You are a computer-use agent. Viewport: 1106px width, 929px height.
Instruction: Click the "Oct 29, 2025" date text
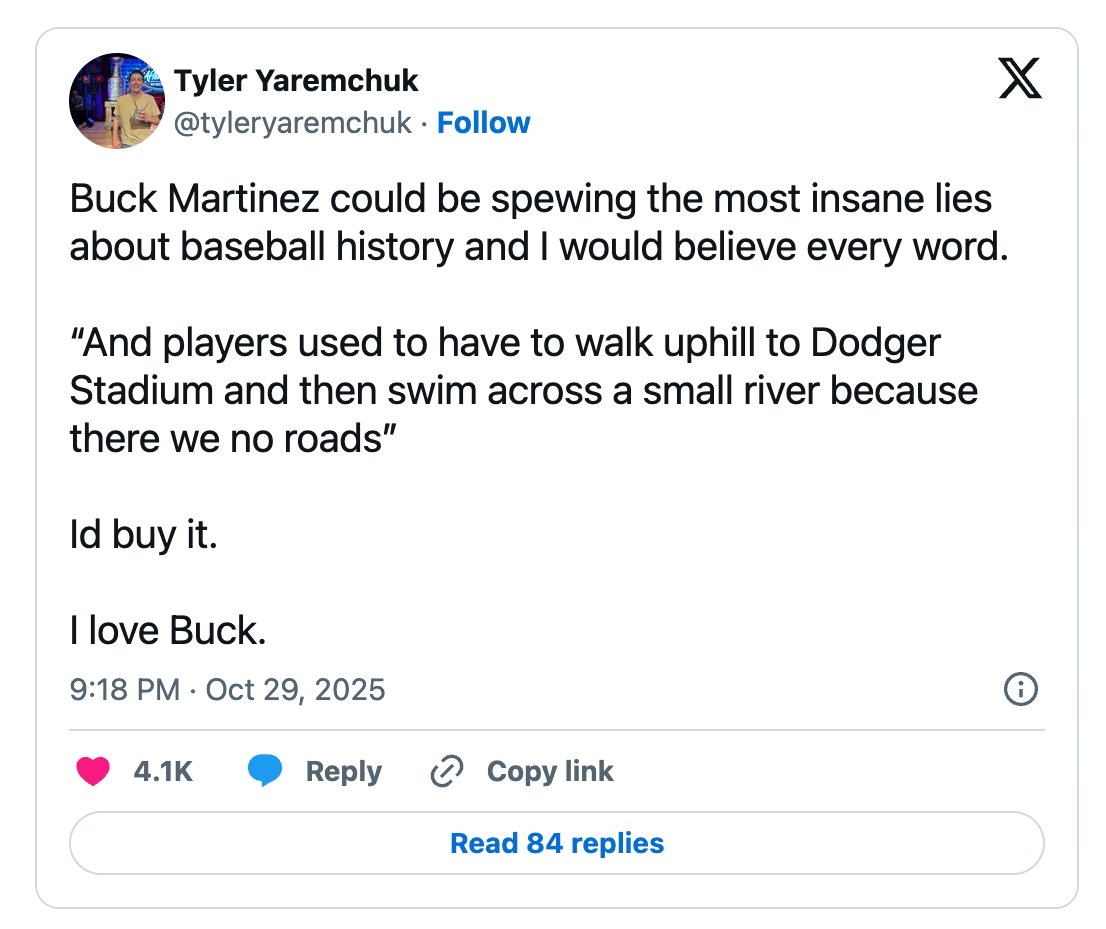pyautogui.click(x=295, y=690)
